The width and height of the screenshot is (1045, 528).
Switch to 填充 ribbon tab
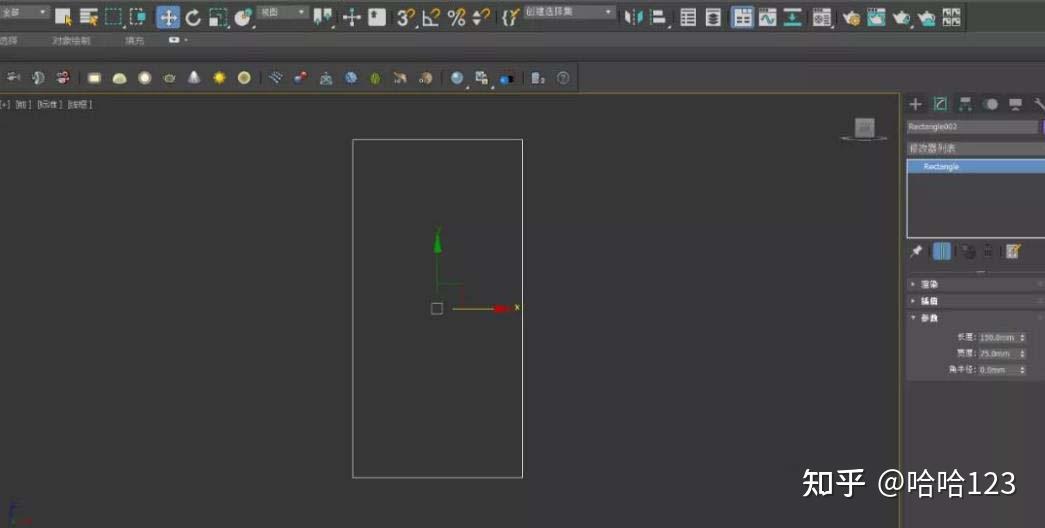pos(134,41)
